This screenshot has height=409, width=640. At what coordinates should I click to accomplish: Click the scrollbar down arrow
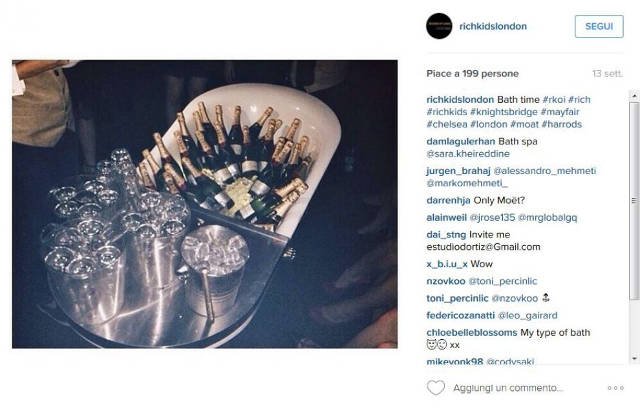(634, 359)
